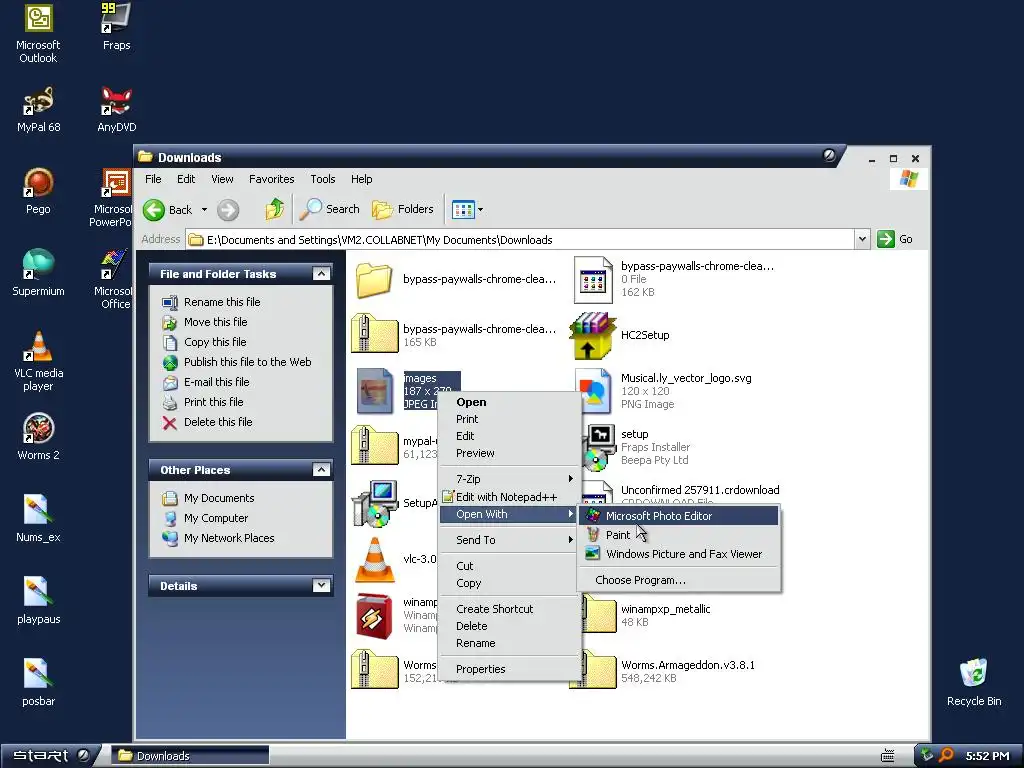Click the Start button

click(x=50, y=756)
